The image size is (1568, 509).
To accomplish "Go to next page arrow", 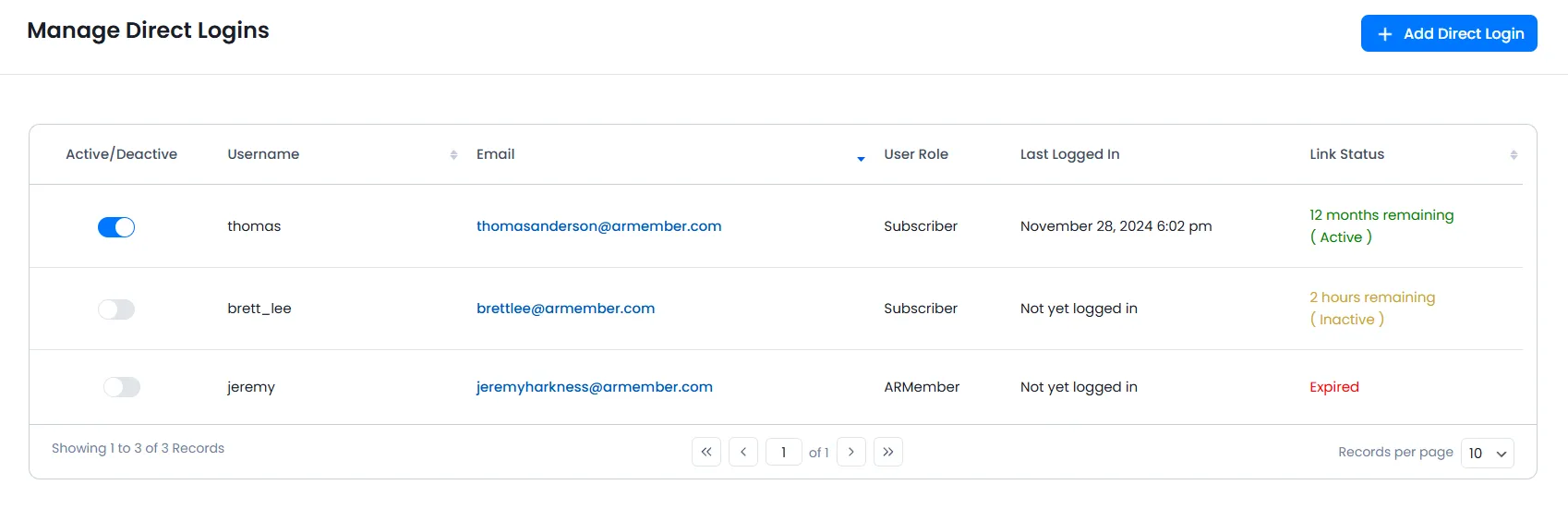I will [x=851, y=452].
